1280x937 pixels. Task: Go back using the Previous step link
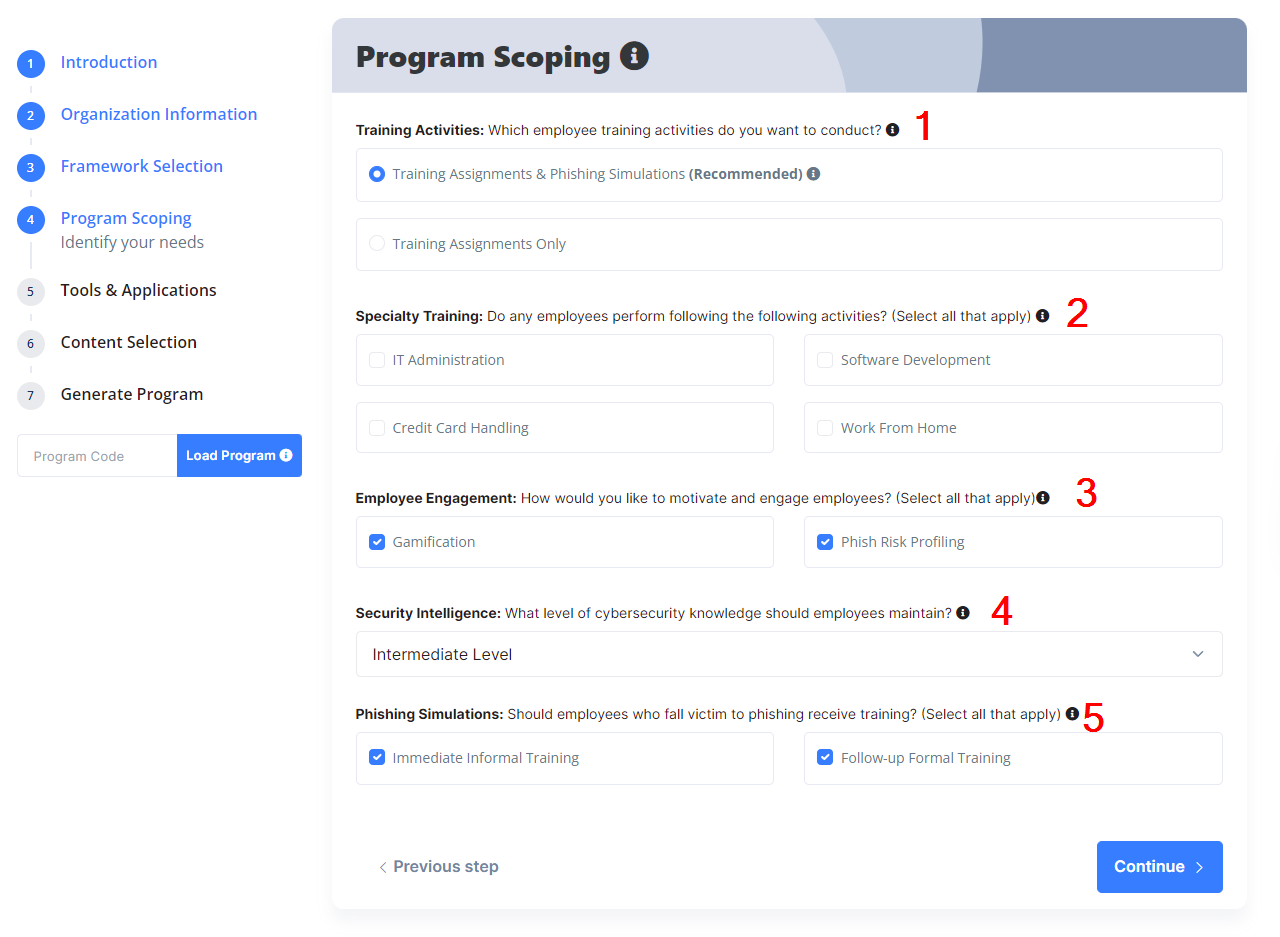(x=438, y=867)
